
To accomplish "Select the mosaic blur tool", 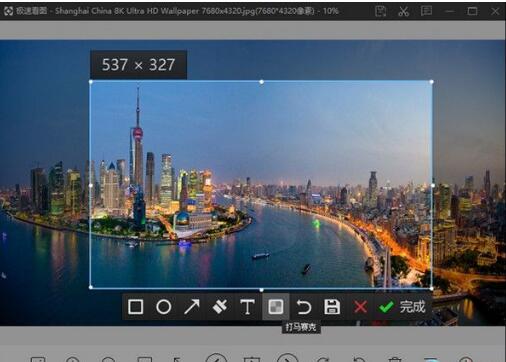I will 276,307.
